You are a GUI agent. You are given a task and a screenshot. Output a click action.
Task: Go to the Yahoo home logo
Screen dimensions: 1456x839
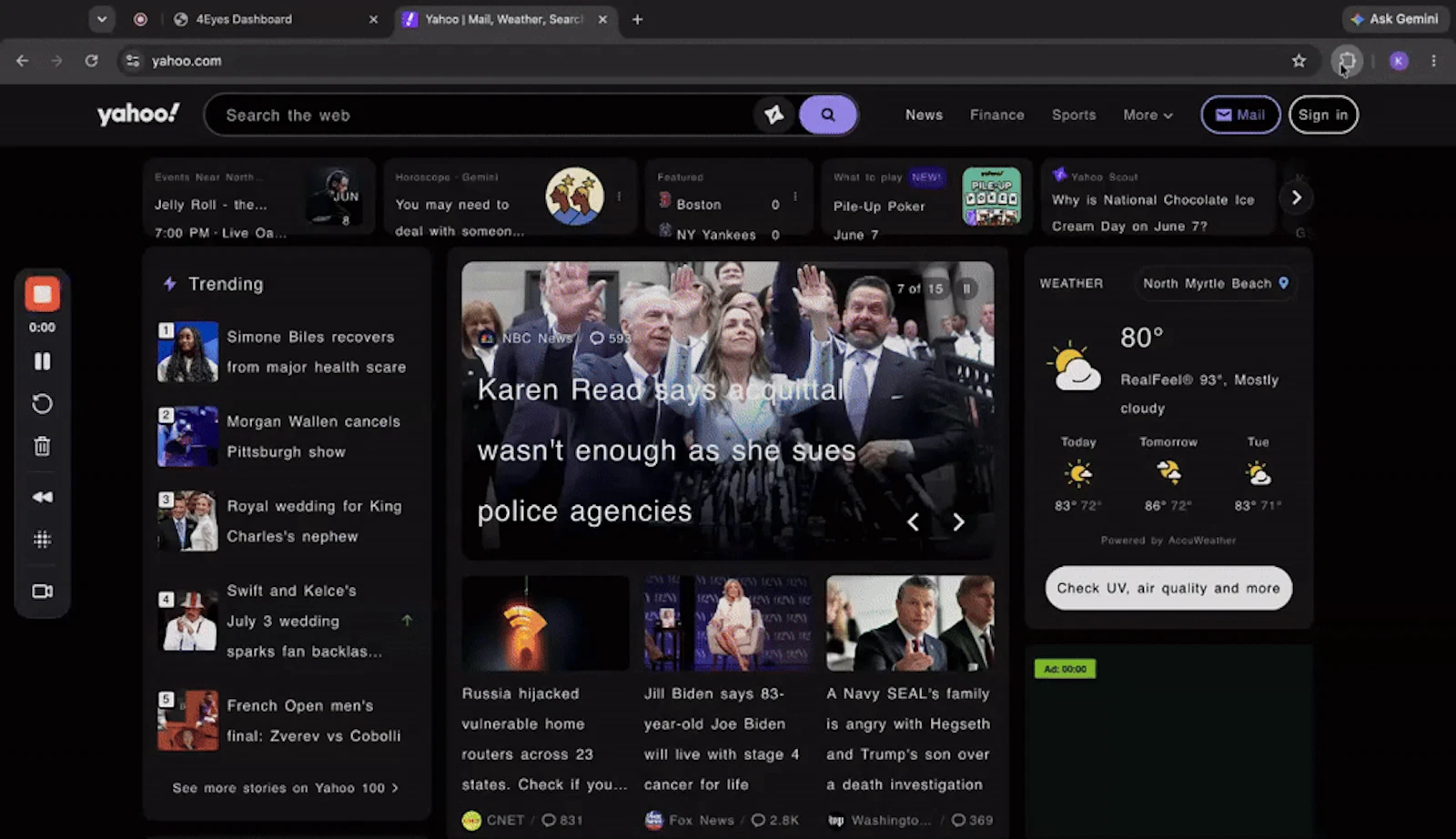coord(138,115)
